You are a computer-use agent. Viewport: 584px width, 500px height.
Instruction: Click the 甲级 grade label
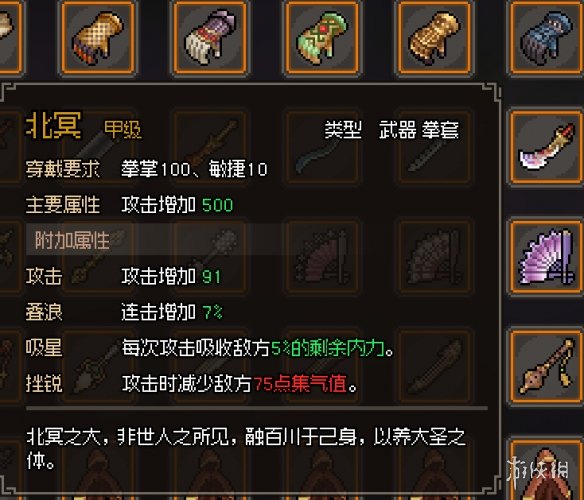pyautogui.click(x=123, y=129)
